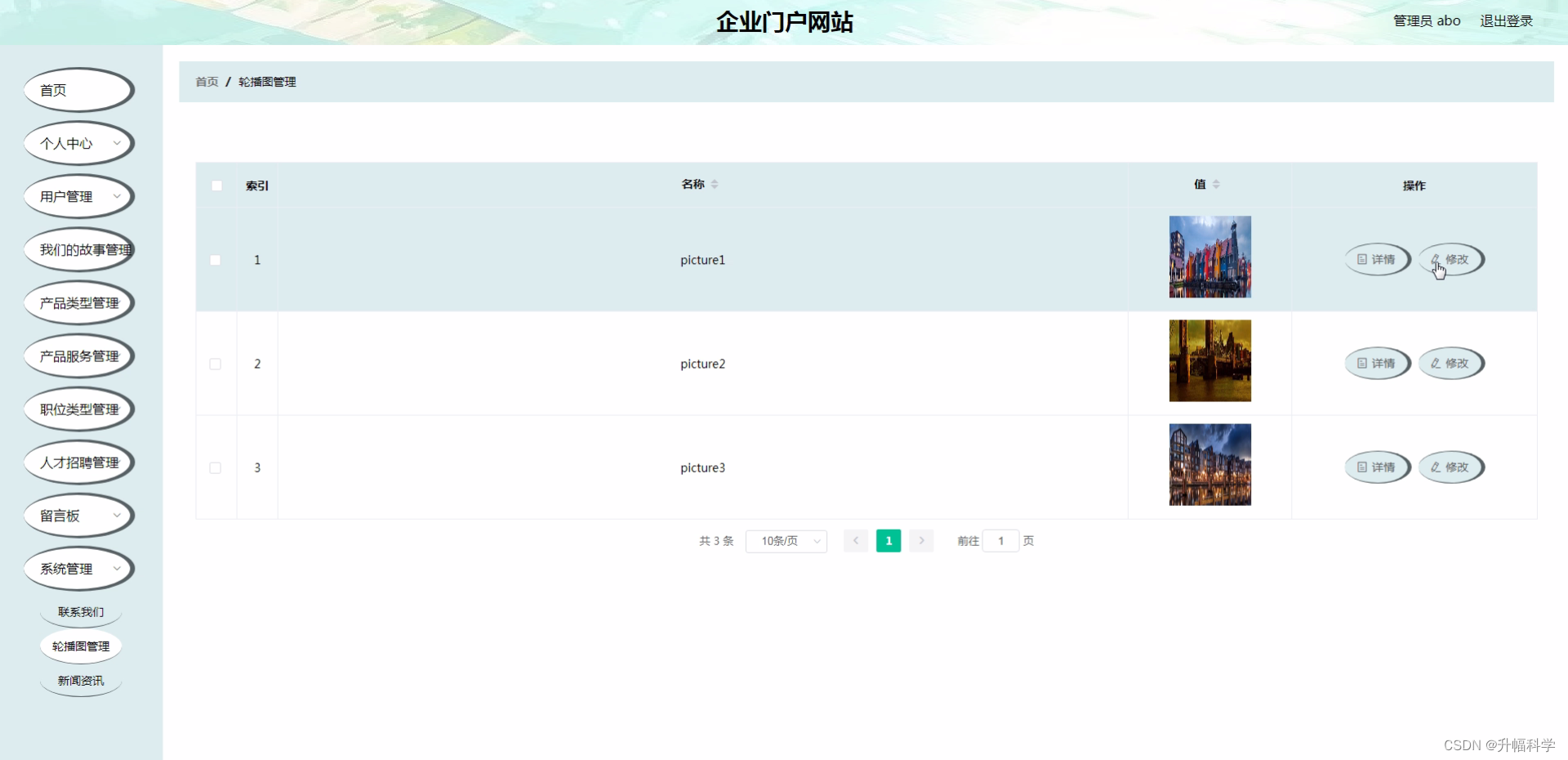Click 退出登录 in the top bar

pyautogui.click(x=1506, y=20)
